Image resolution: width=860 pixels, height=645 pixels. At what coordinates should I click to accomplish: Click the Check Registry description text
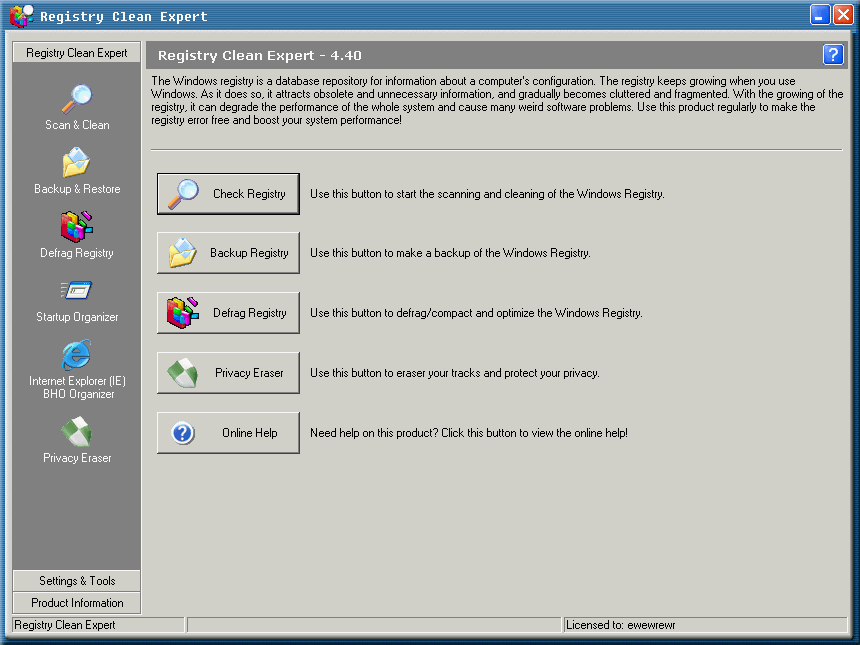coord(487,194)
